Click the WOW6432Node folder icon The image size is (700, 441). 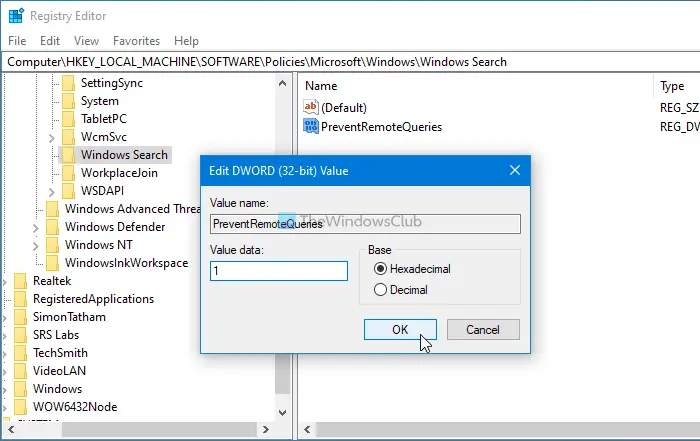(x=21, y=407)
